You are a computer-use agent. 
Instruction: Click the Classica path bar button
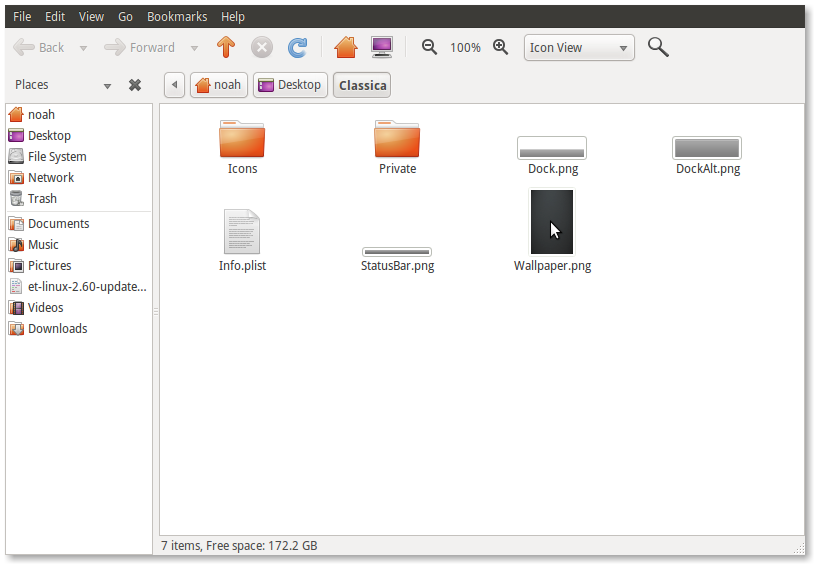[362, 85]
